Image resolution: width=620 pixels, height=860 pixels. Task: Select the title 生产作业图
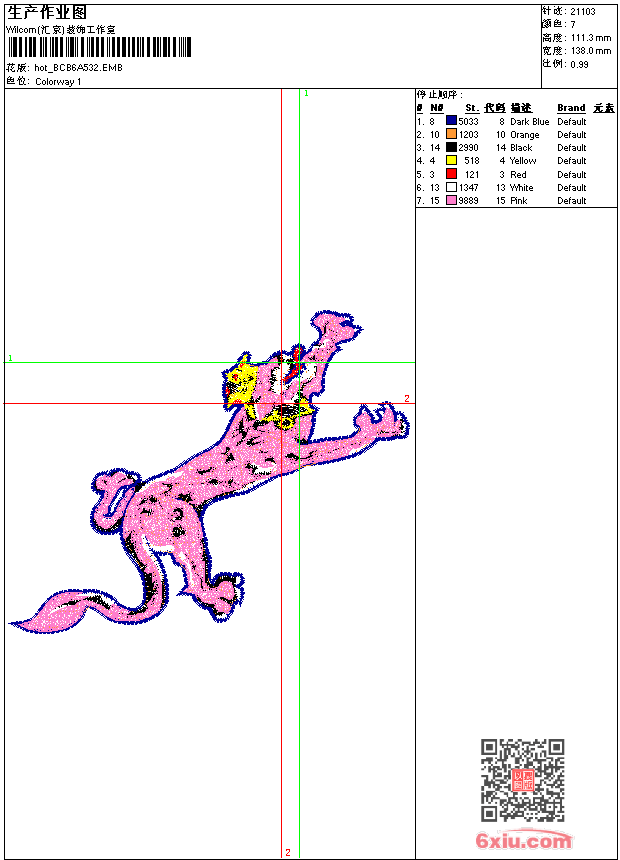47,13
